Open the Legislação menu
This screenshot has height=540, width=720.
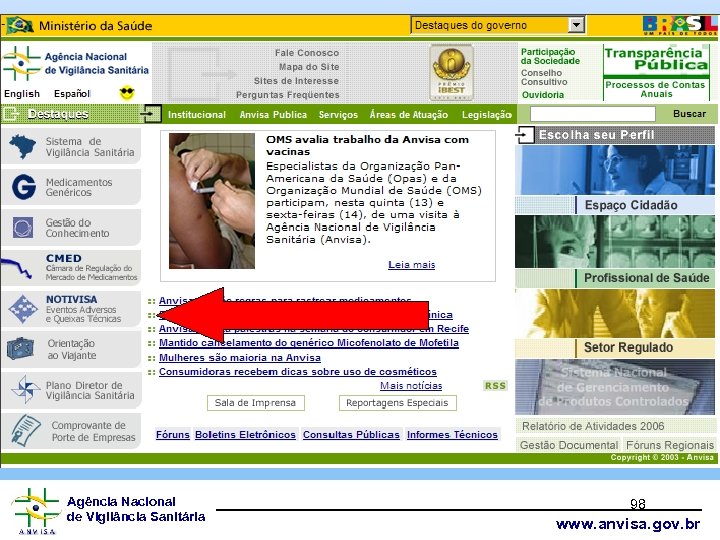coord(487,115)
